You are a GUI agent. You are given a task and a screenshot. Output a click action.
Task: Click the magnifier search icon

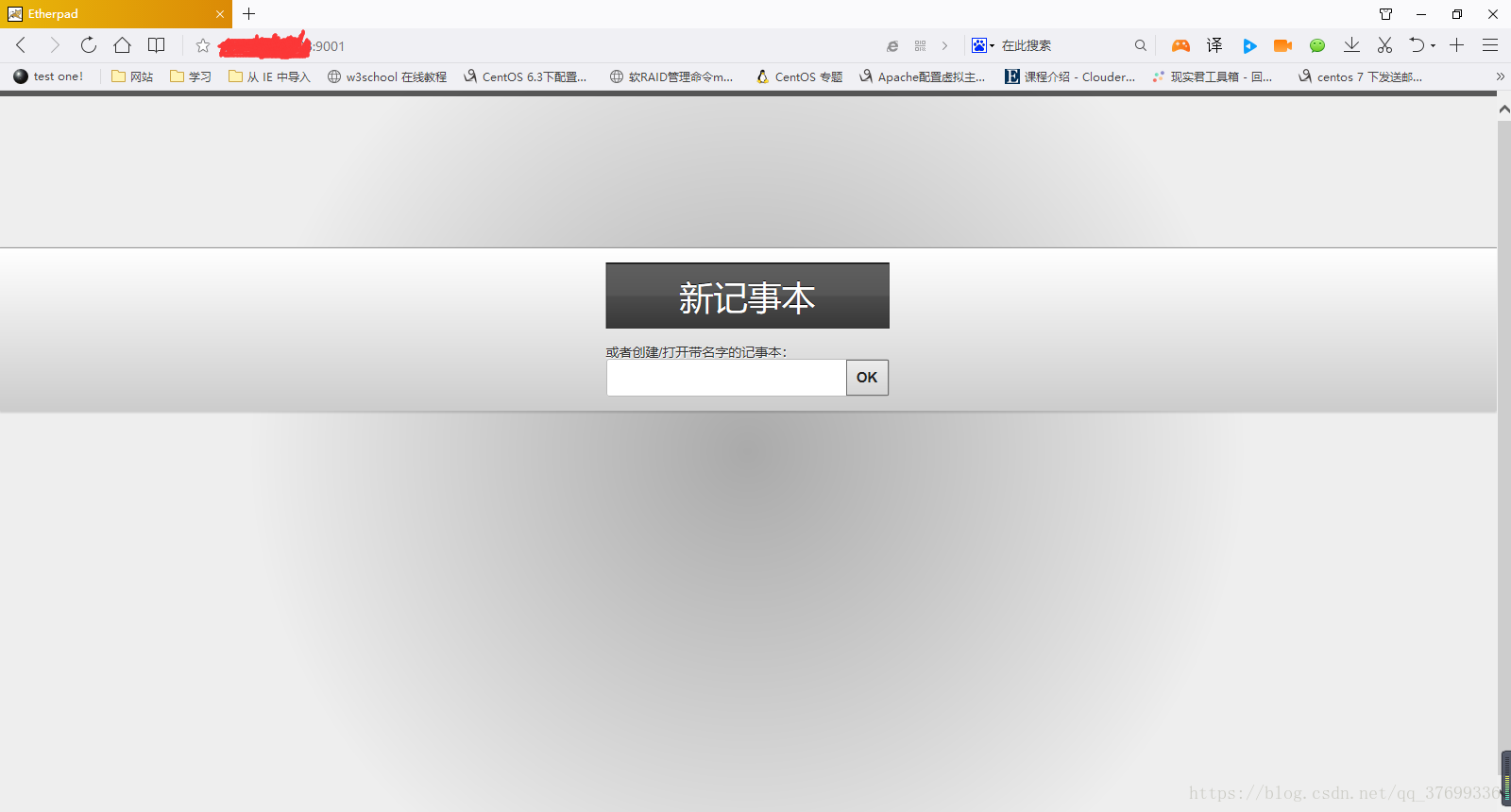pyautogui.click(x=1140, y=45)
